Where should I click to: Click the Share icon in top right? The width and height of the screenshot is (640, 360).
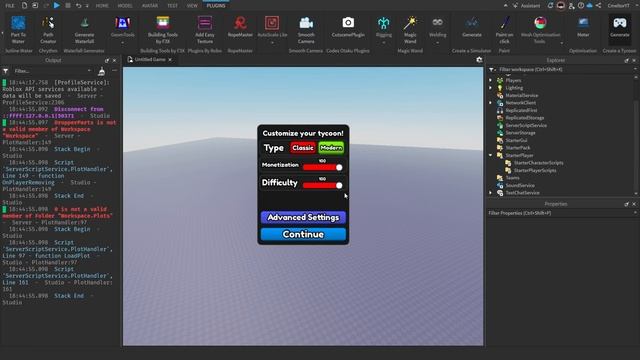pos(598,6)
